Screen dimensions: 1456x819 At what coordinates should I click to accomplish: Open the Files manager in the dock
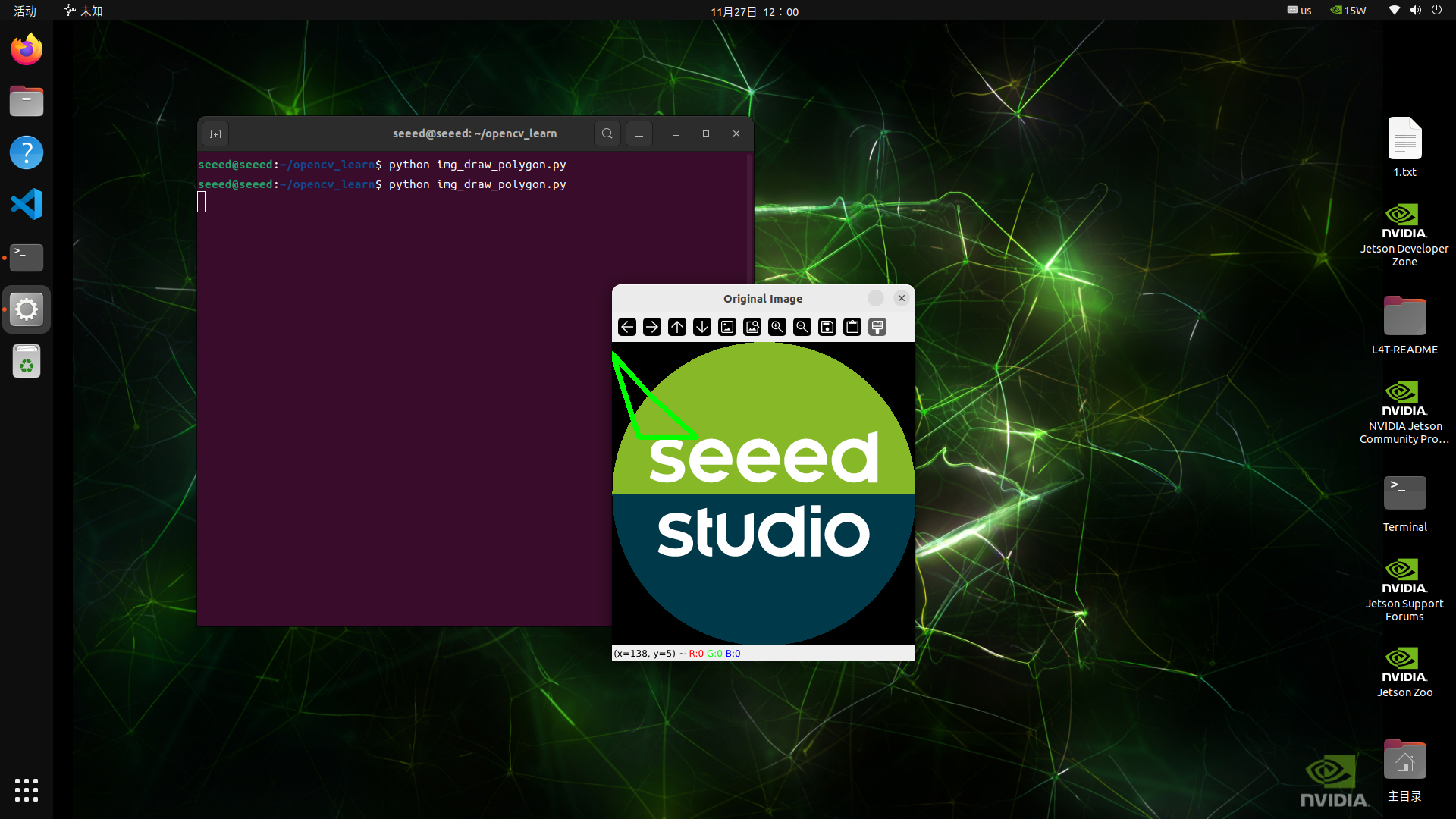point(27,101)
